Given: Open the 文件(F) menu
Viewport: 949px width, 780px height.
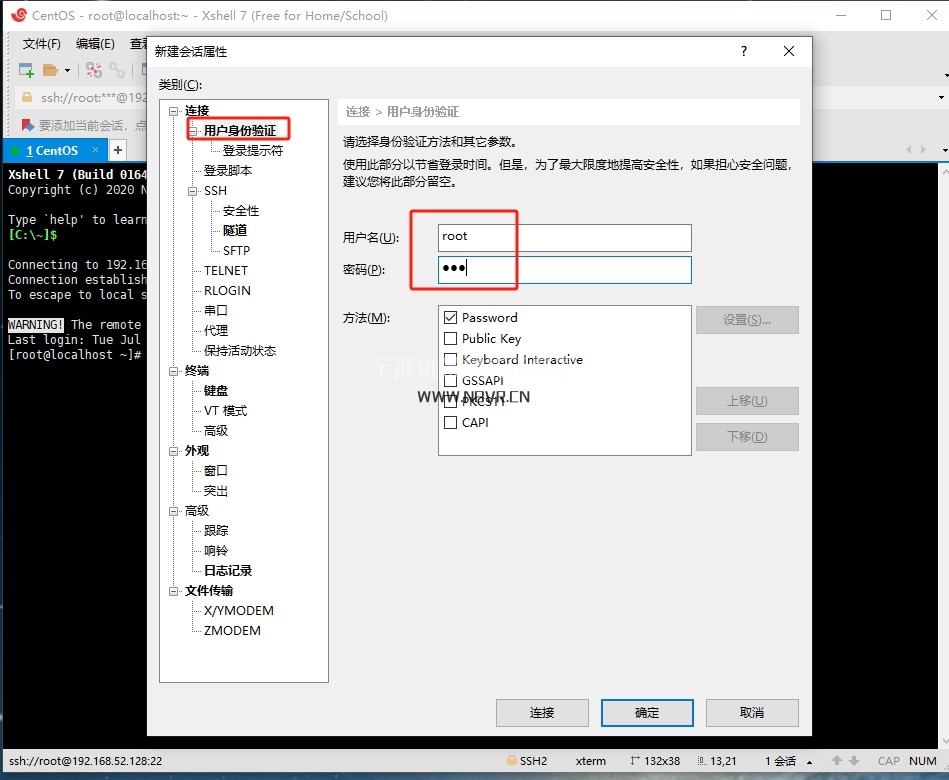Looking at the screenshot, I should (x=42, y=44).
